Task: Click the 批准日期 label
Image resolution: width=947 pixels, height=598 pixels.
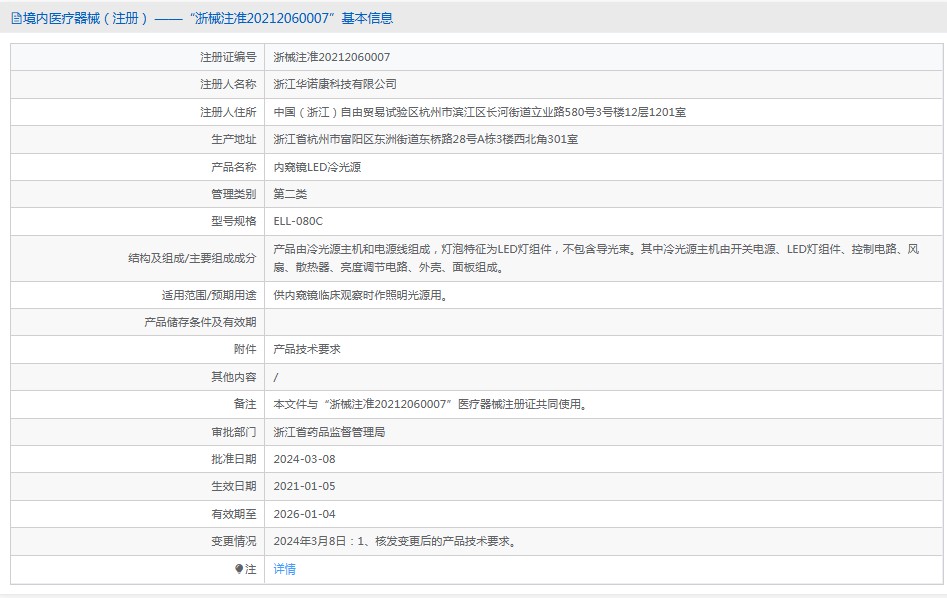Action: point(234,460)
